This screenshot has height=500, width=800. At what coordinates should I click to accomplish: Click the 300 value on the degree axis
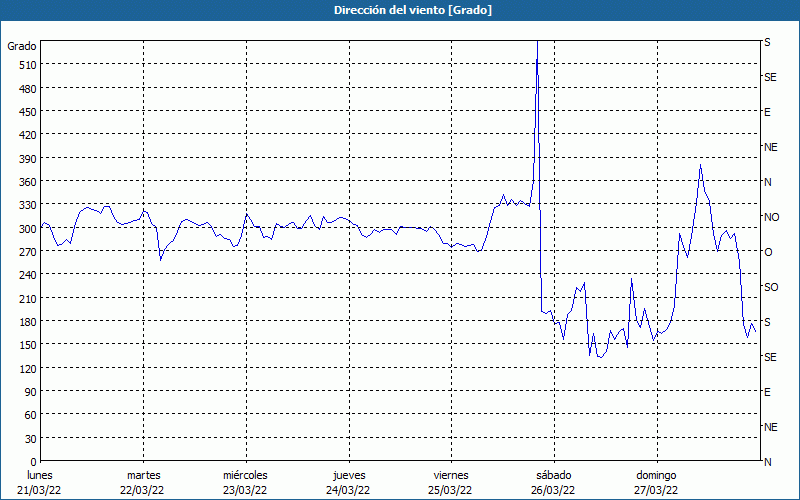27,229
